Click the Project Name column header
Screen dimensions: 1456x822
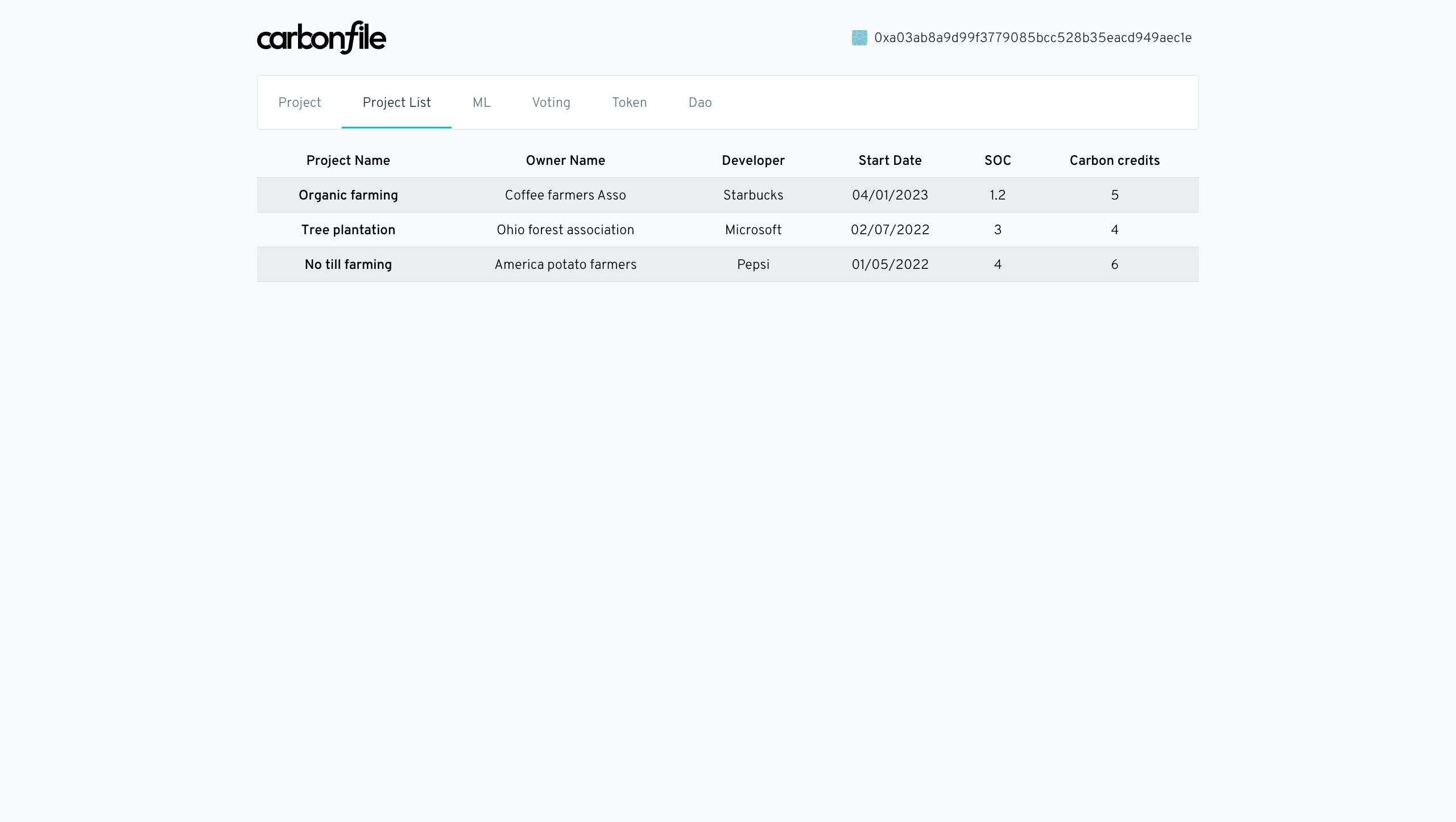pyautogui.click(x=348, y=160)
